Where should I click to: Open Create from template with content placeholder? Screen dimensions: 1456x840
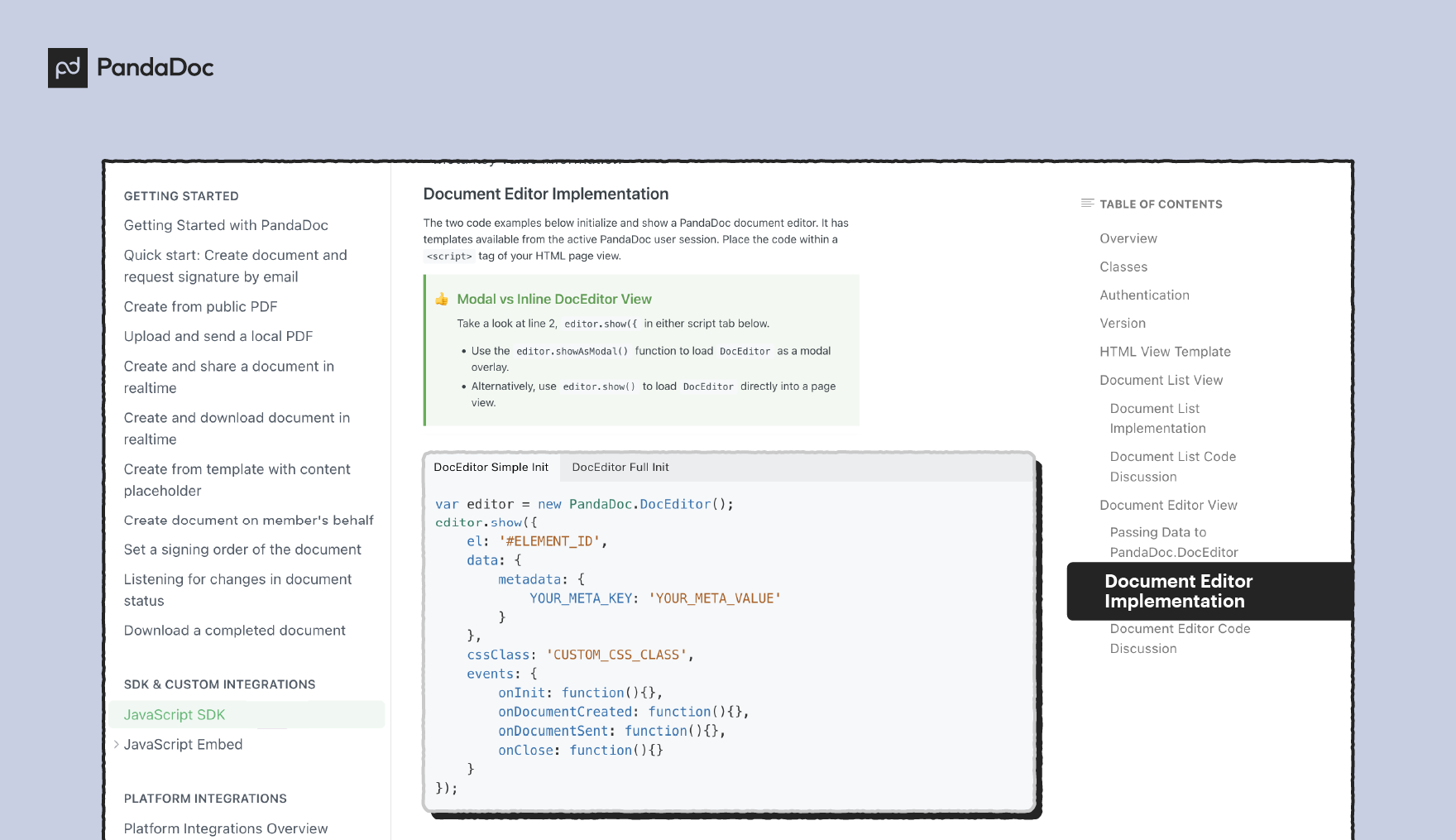tap(237, 479)
